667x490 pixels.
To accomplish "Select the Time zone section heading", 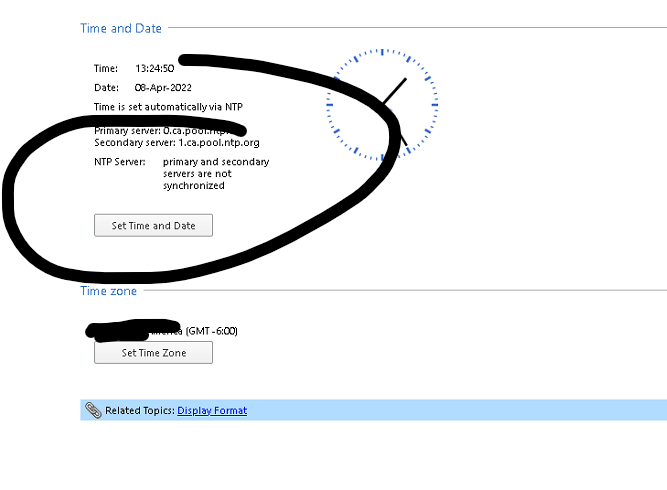I will pos(108,291).
